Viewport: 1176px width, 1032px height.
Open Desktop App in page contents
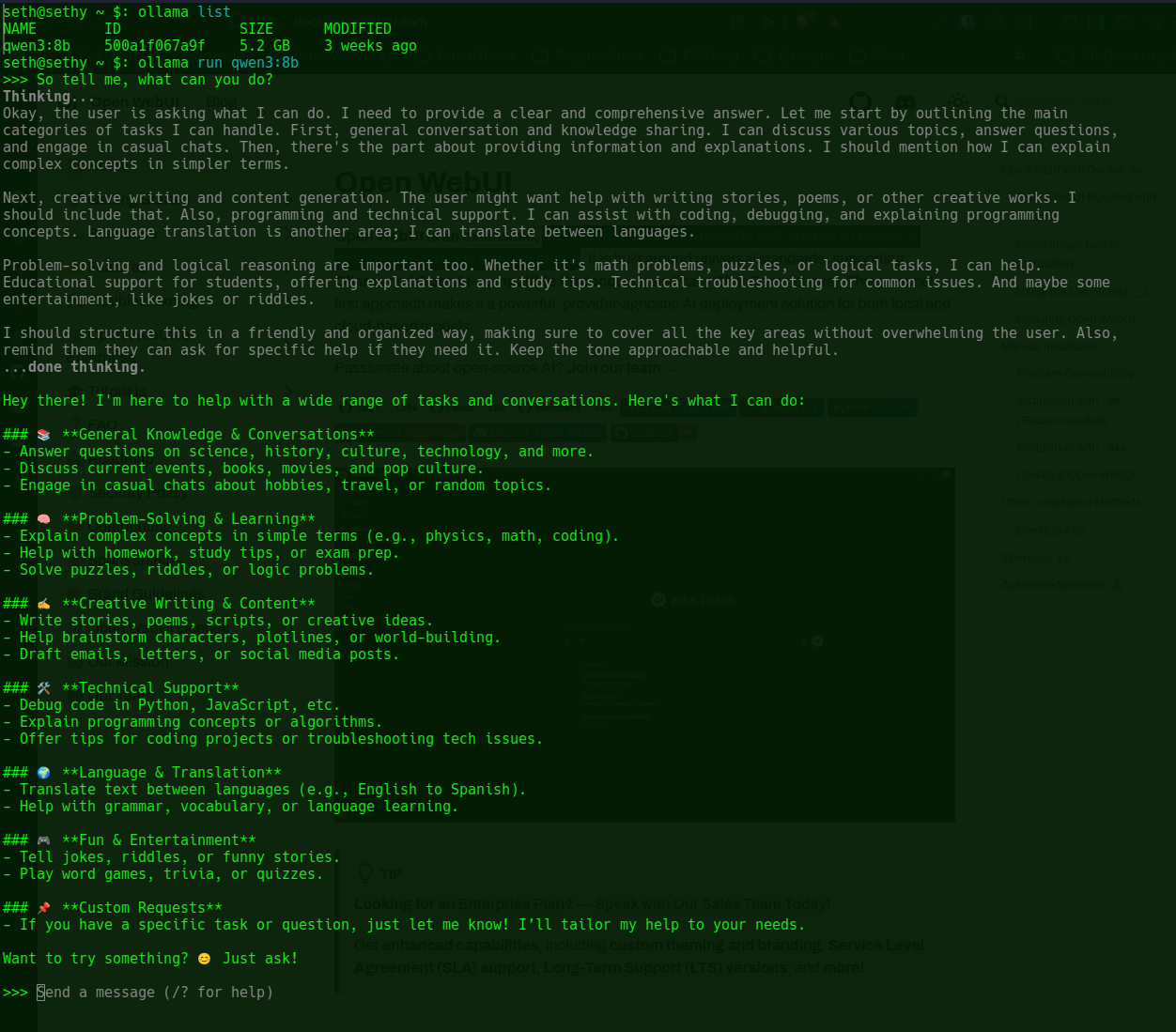(x=1050, y=531)
